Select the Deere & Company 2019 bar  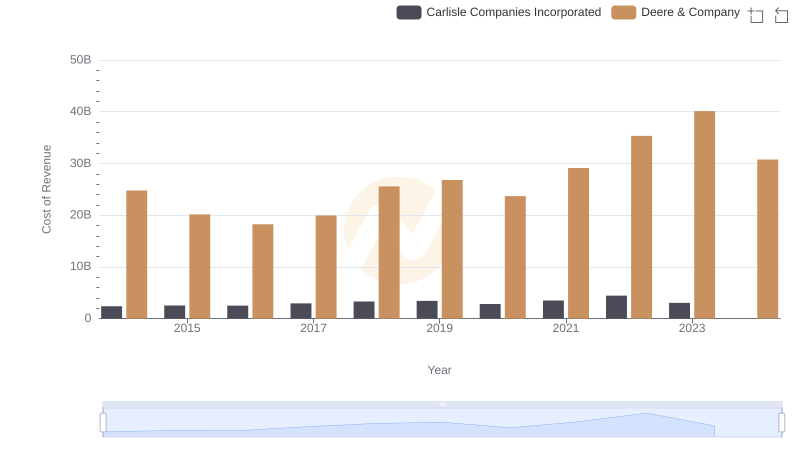pos(452,249)
